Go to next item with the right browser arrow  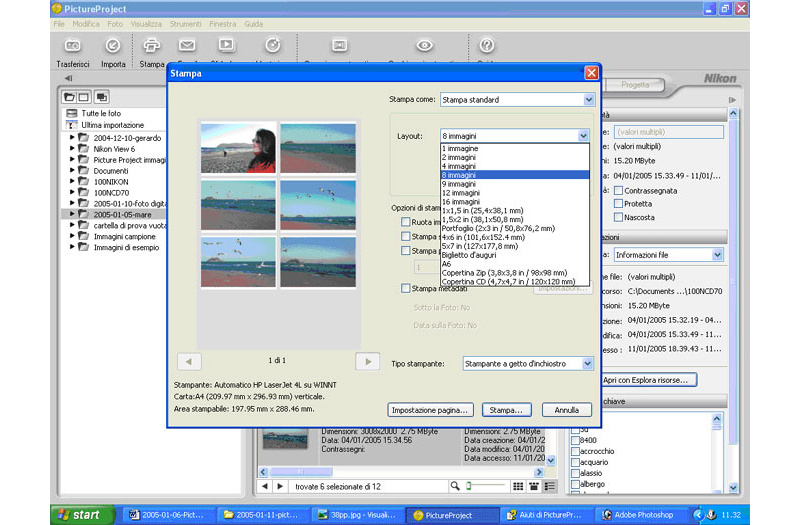click(280, 486)
